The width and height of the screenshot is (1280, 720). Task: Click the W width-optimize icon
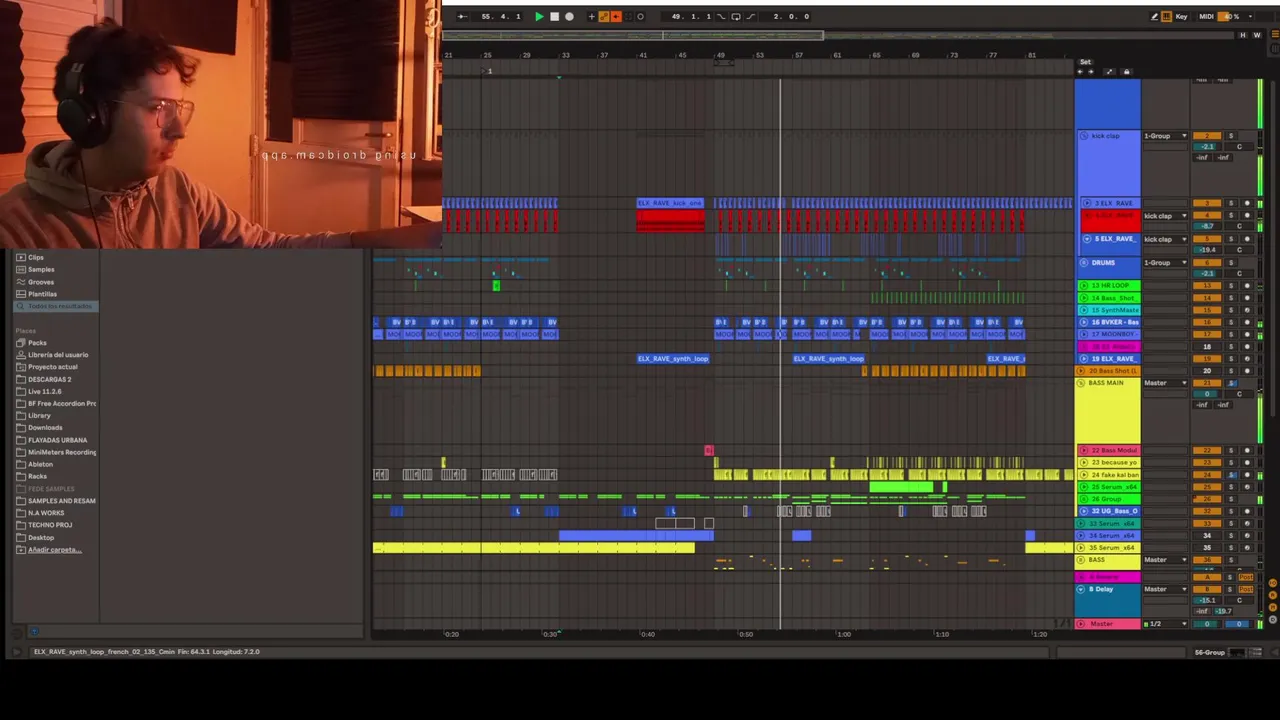pyautogui.click(x=1257, y=35)
